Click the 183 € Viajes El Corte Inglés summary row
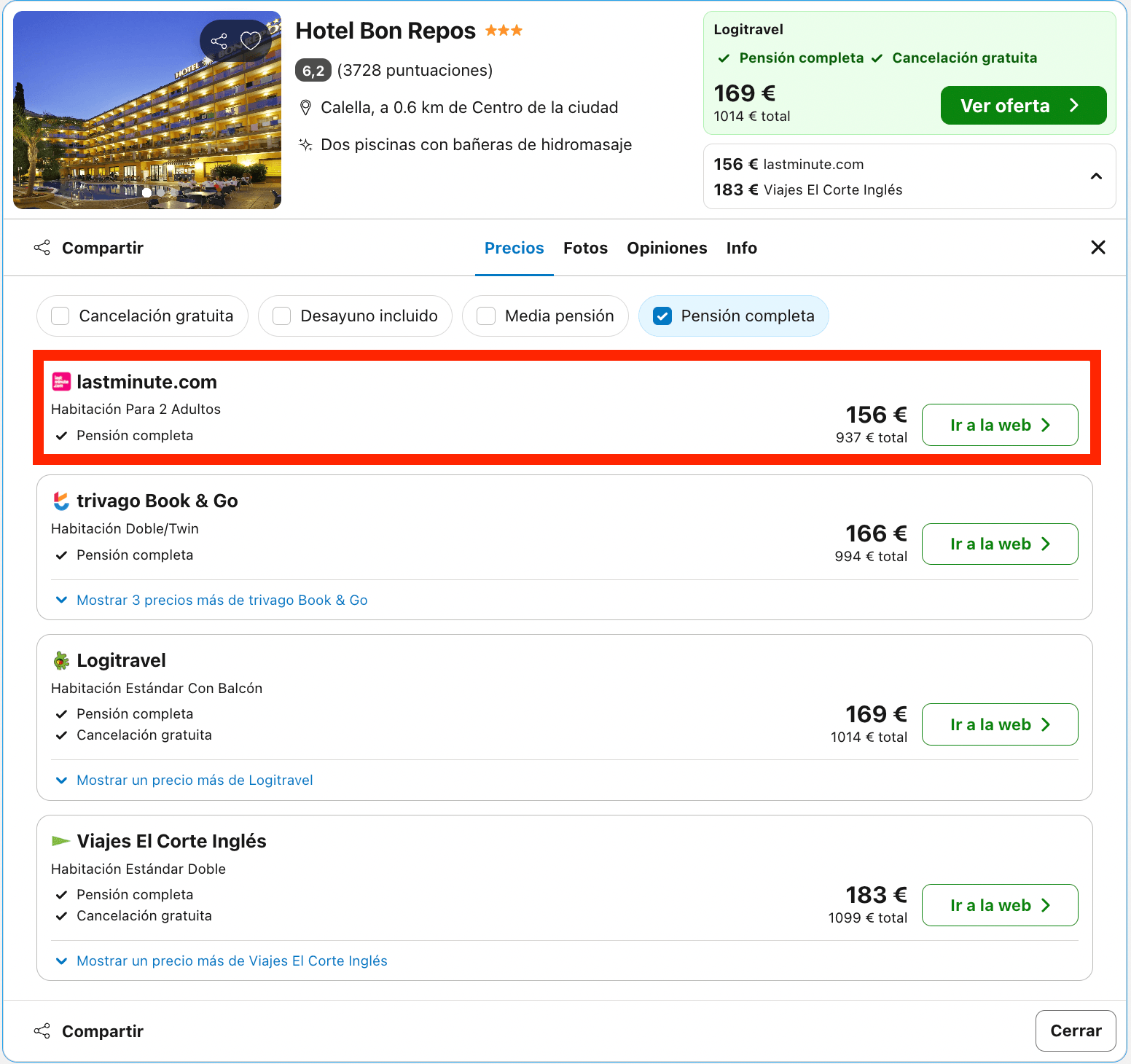The width and height of the screenshot is (1131, 1064). tap(808, 189)
